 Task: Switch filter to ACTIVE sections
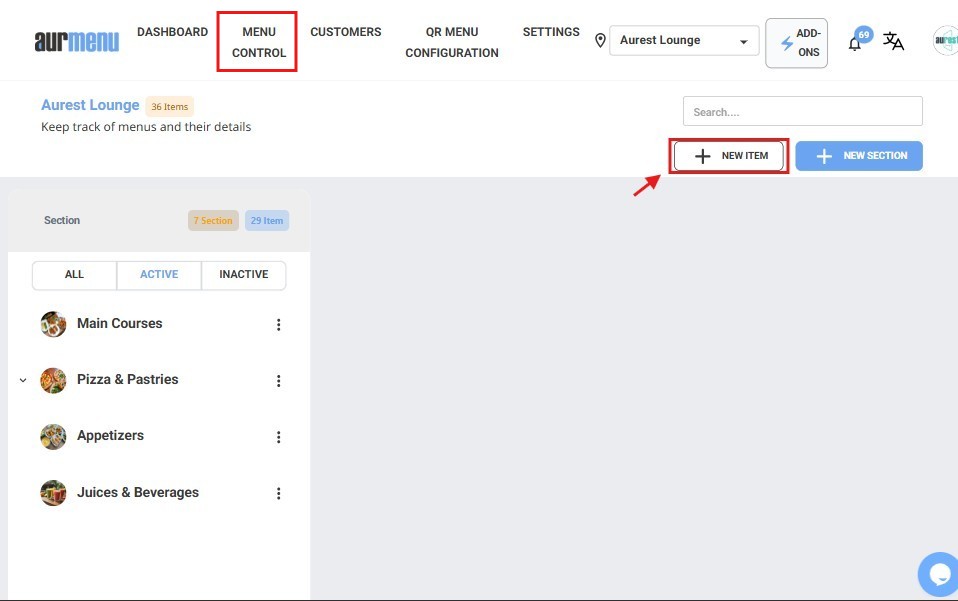click(x=159, y=275)
